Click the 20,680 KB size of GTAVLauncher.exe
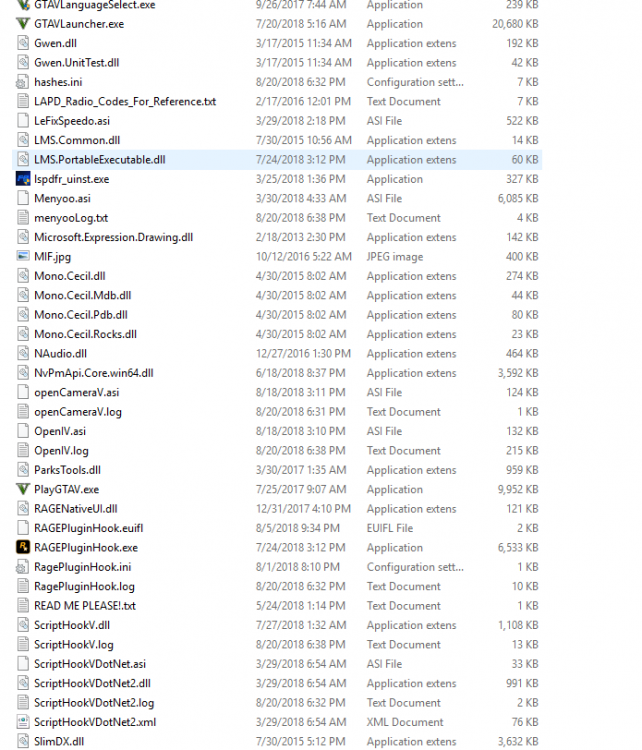This screenshot has height=750, width=642. point(515,23)
